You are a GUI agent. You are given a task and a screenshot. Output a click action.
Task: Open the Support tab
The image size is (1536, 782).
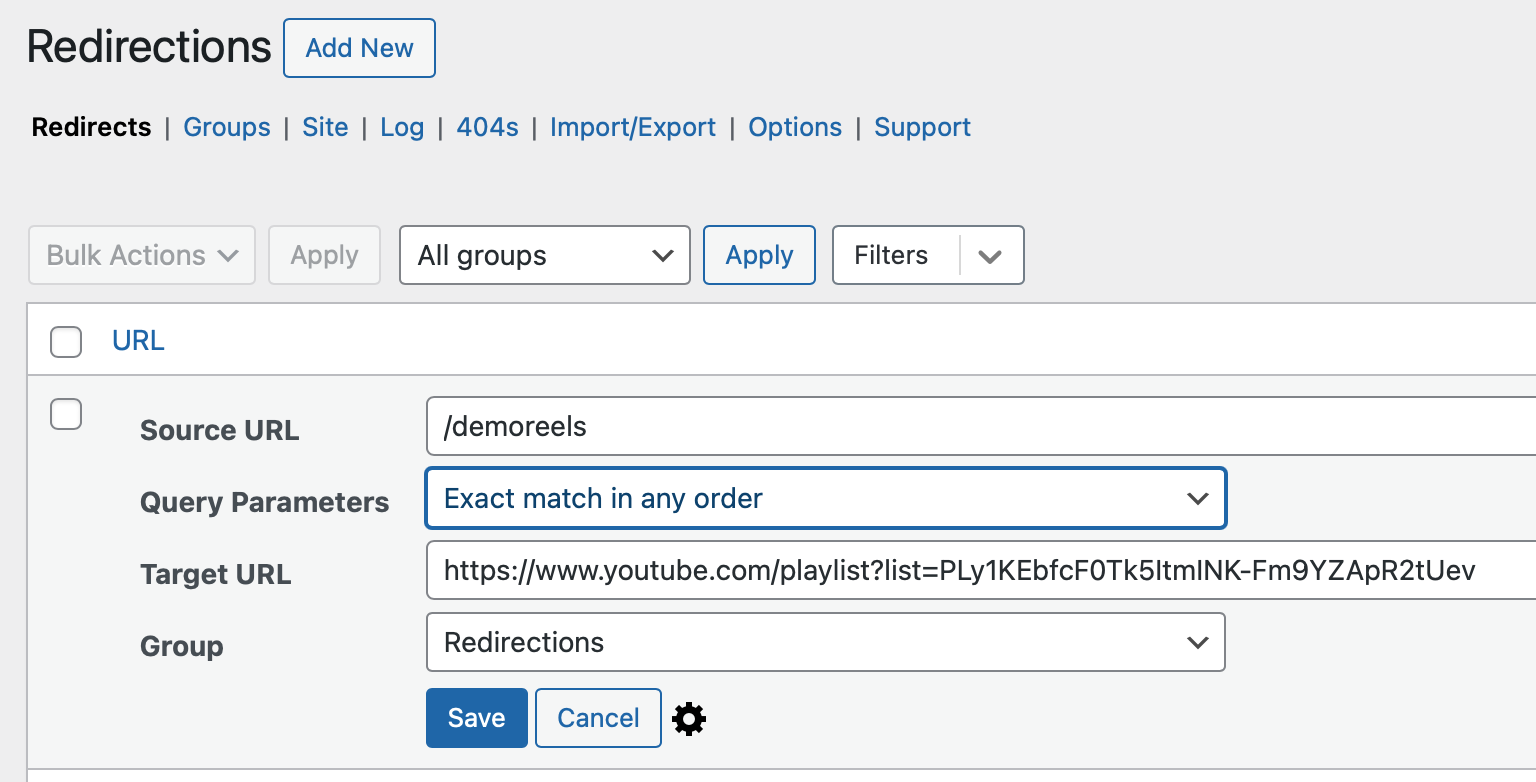click(x=922, y=127)
